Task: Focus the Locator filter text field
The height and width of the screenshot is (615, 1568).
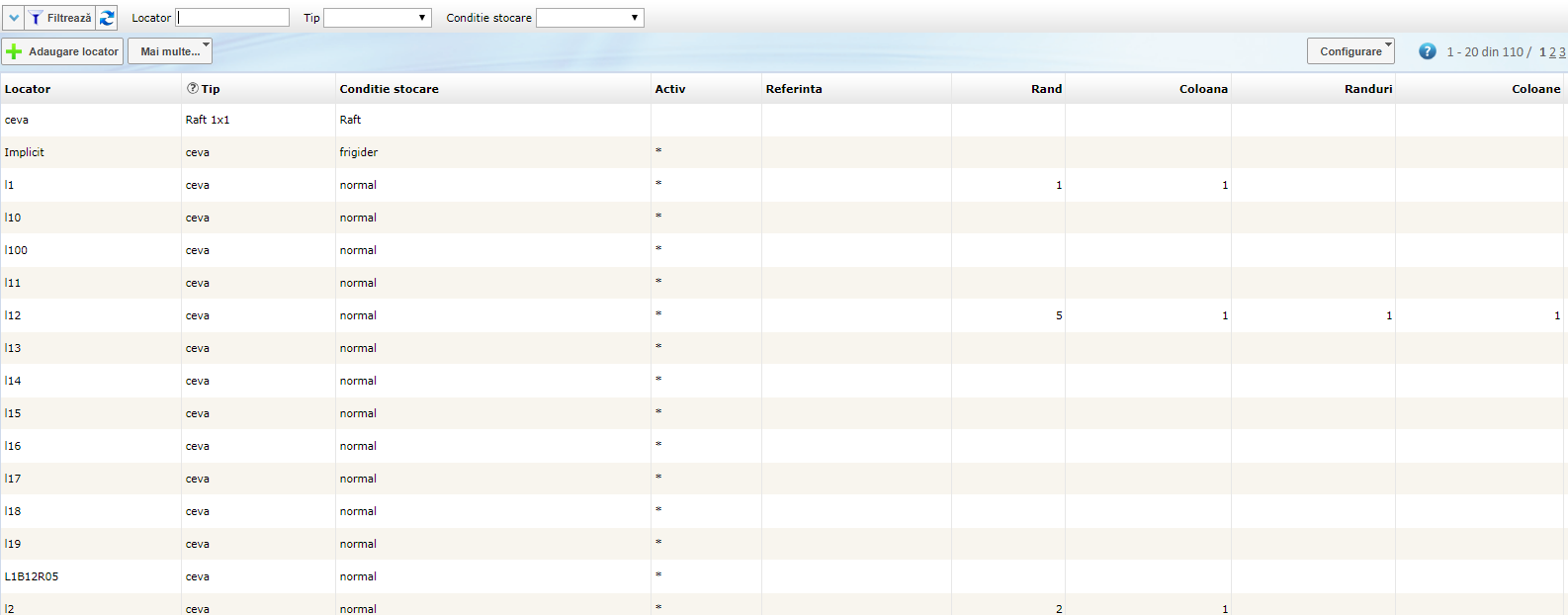Action: pyautogui.click(x=232, y=18)
